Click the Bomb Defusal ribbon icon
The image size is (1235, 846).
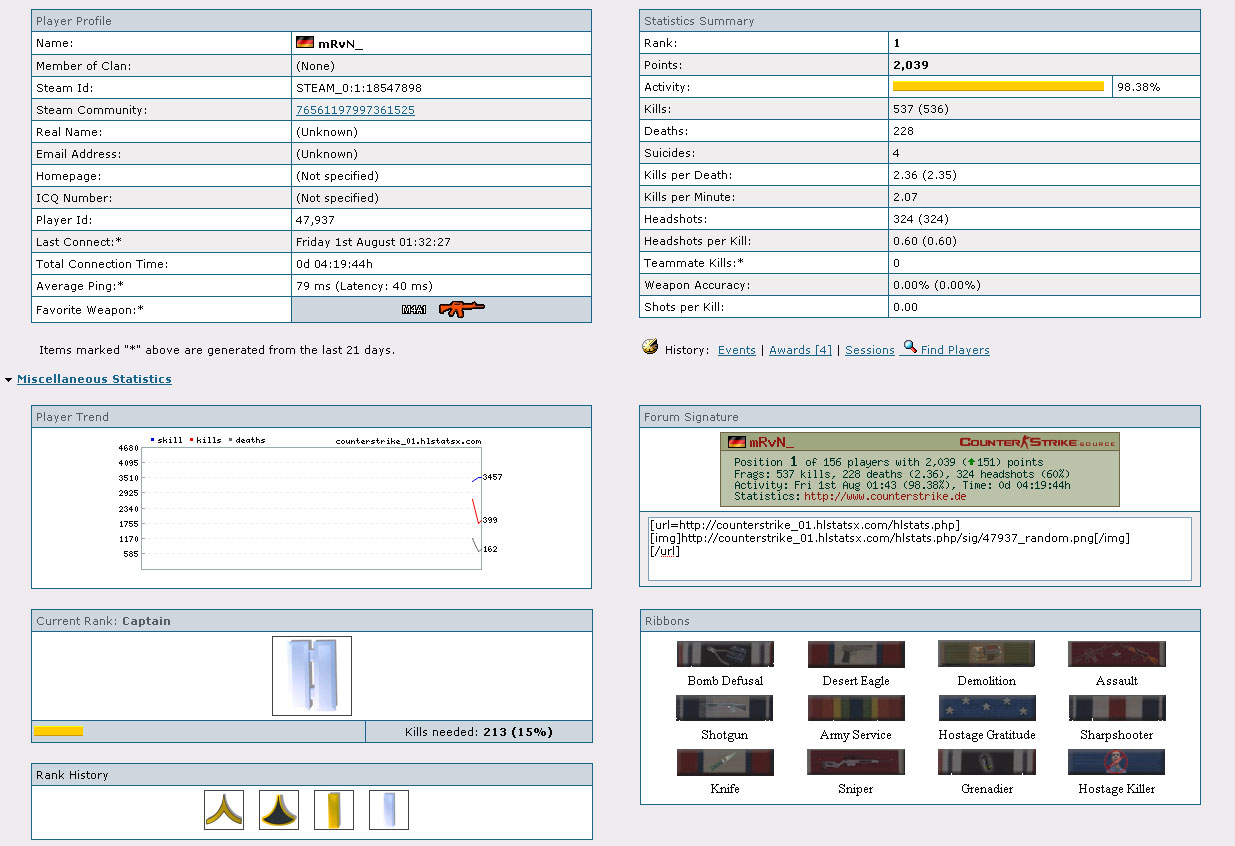click(x=725, y=655)
